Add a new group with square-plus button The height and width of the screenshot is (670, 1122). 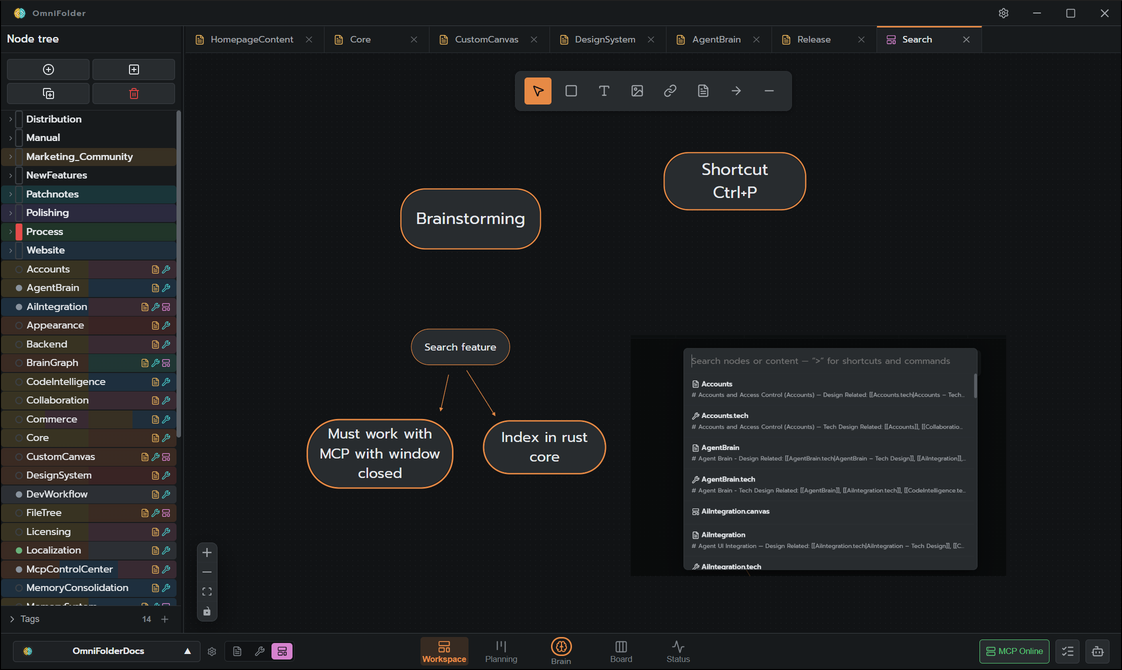134,69
